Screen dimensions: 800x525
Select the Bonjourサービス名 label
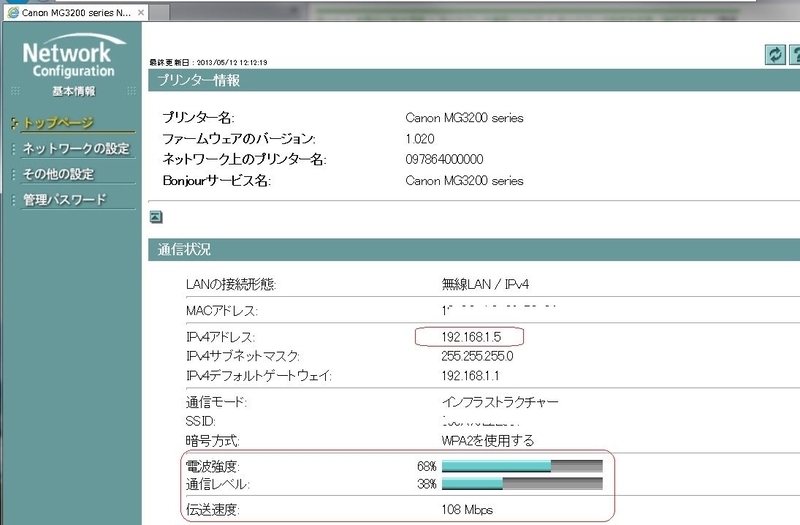[217, 181]
